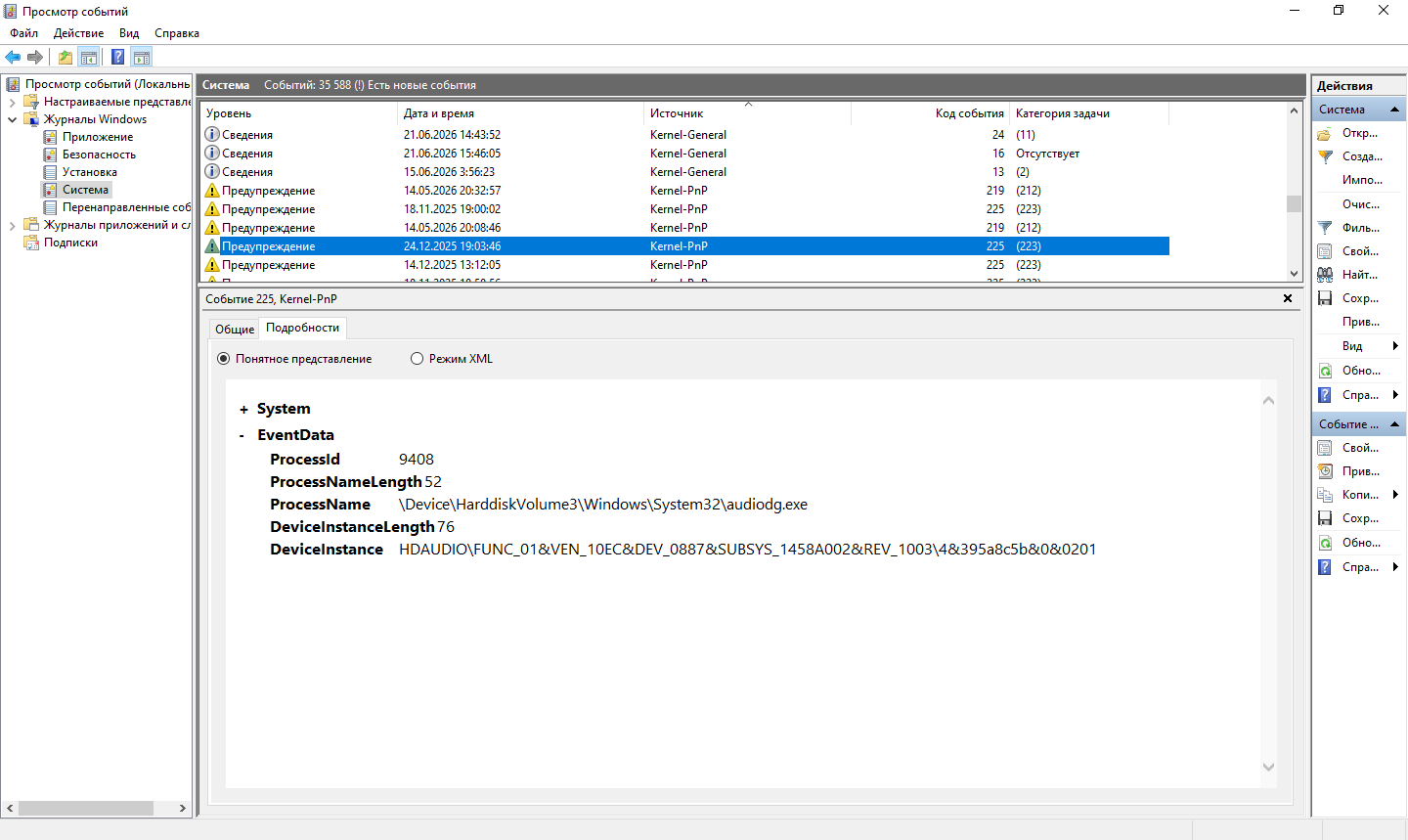Click Найт... find action with binoculars
This screenshot has width=1408, height=840.
[x=1359, y=275]
